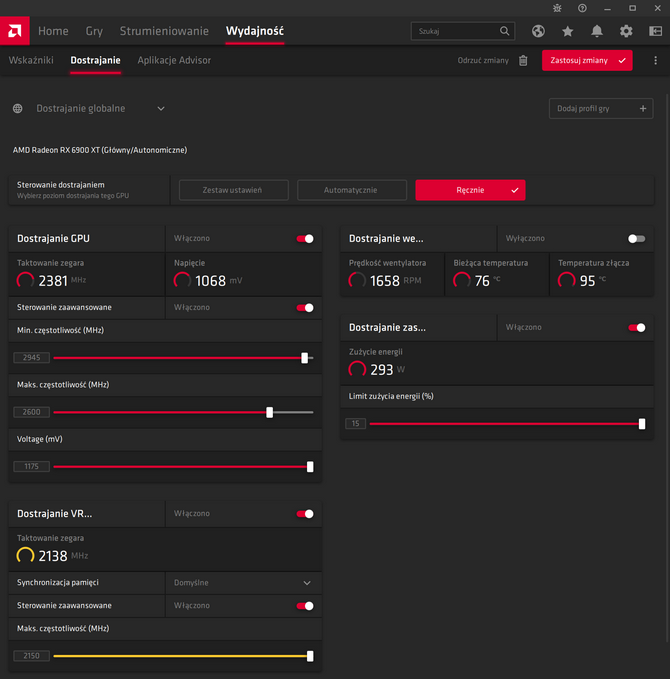670x679 pixels.
Task: Toggle power tuning (Dostrajanie zas...) switch
Action: click(637, 327)
